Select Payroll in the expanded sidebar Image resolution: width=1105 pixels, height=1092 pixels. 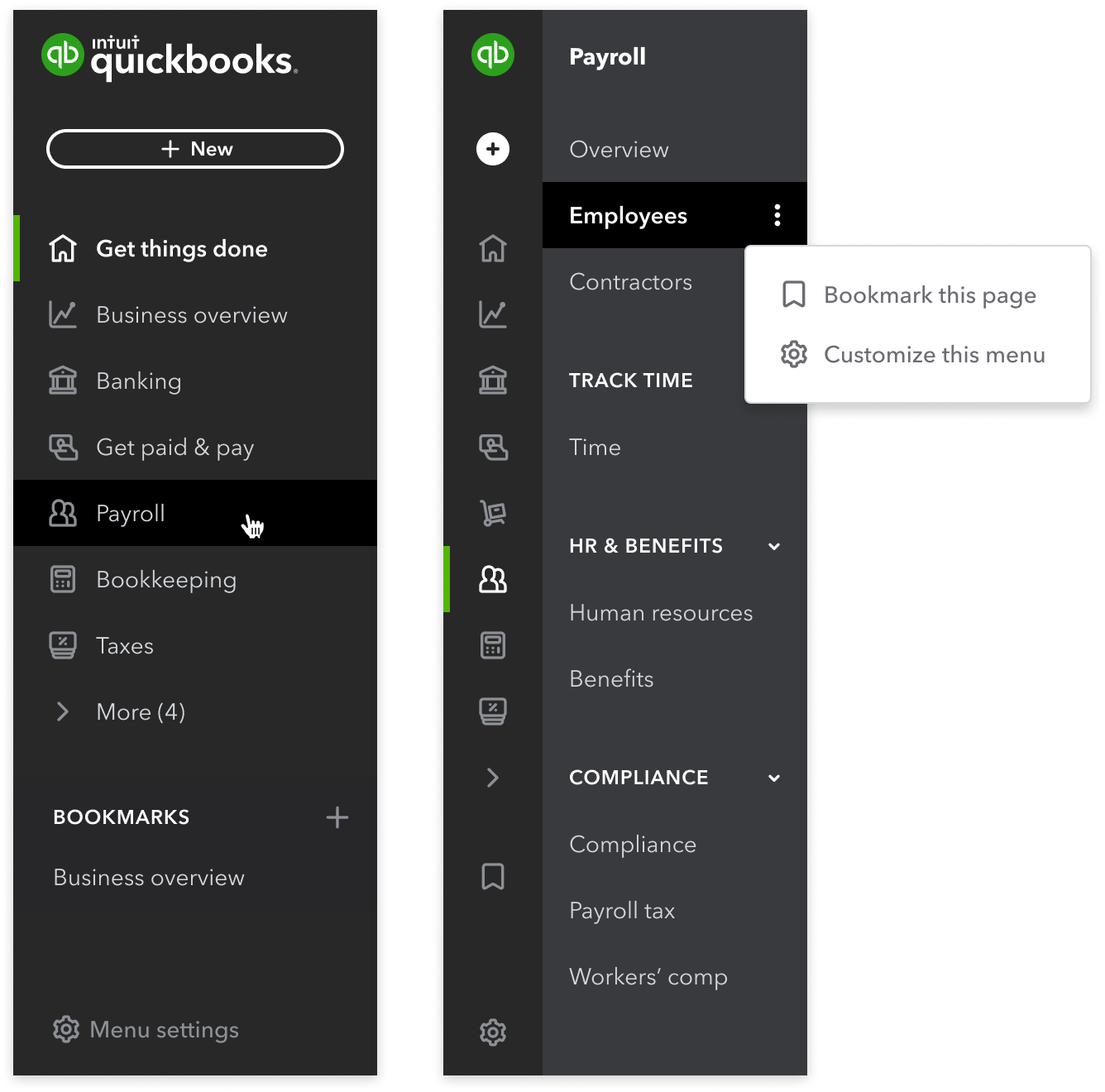click(195, 513)
